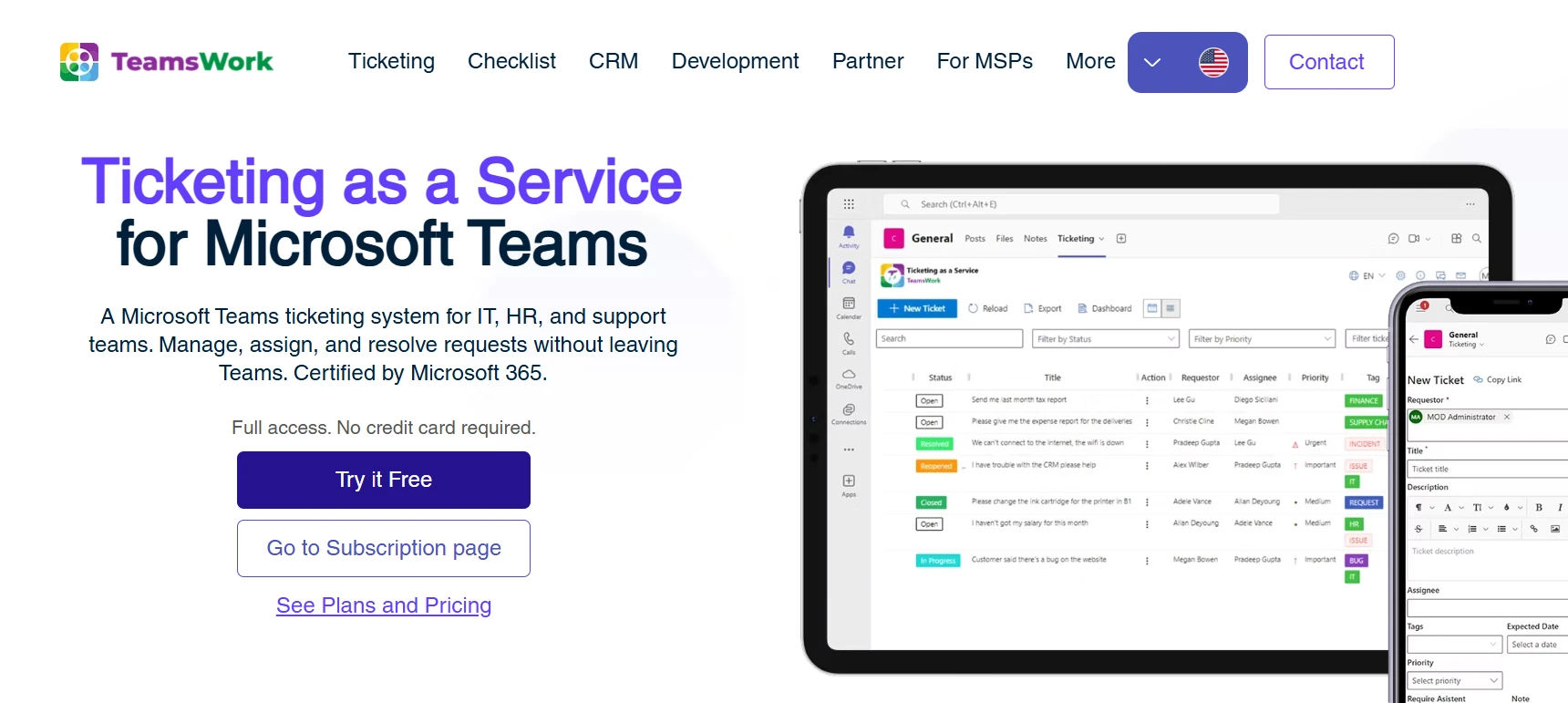Click the Teams app launcher grid icon
This screenshot has height=703, width=1568.
click(849, 204)
